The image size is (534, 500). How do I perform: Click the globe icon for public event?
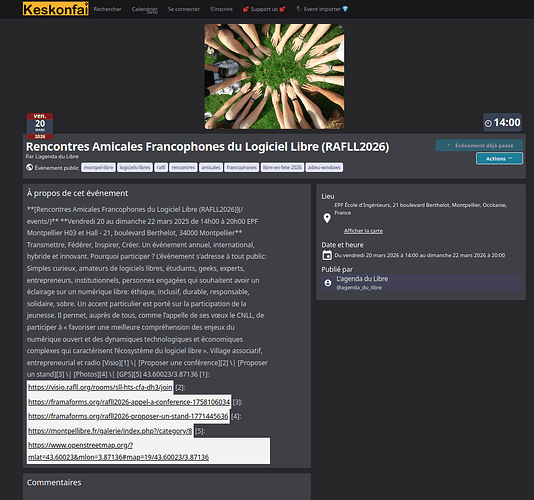coord(30,167)
